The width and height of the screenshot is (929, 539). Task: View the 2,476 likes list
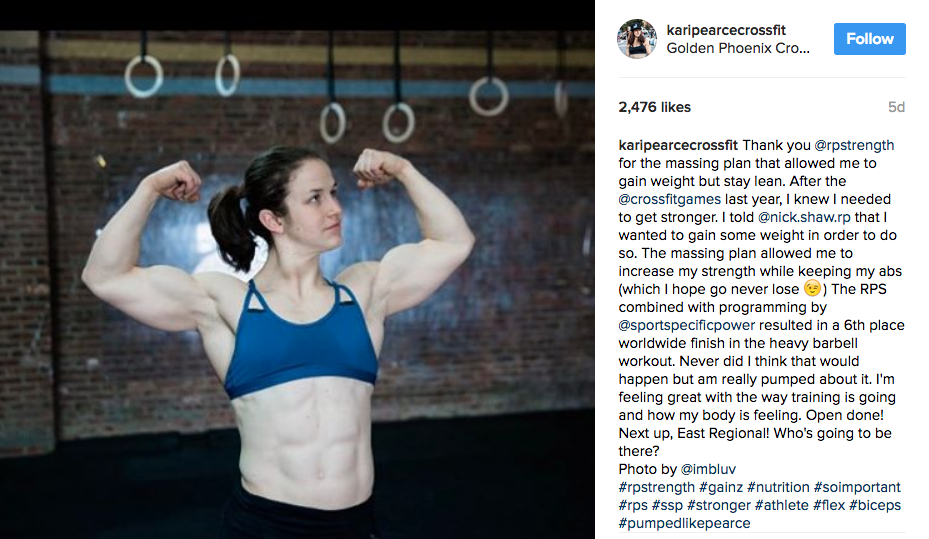(x=654, y=107)
